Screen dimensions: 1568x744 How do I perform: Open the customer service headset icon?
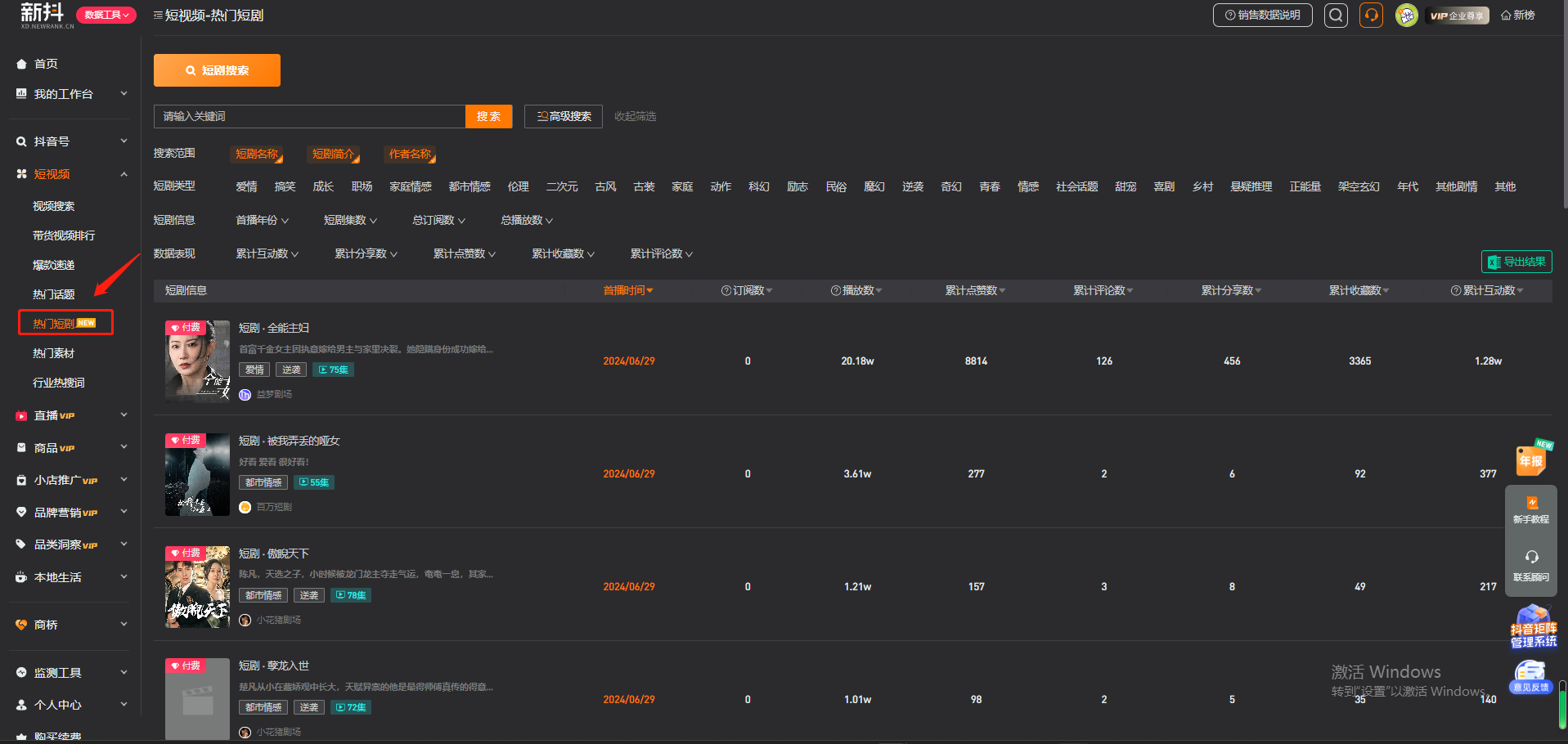tap(1371, 15)
